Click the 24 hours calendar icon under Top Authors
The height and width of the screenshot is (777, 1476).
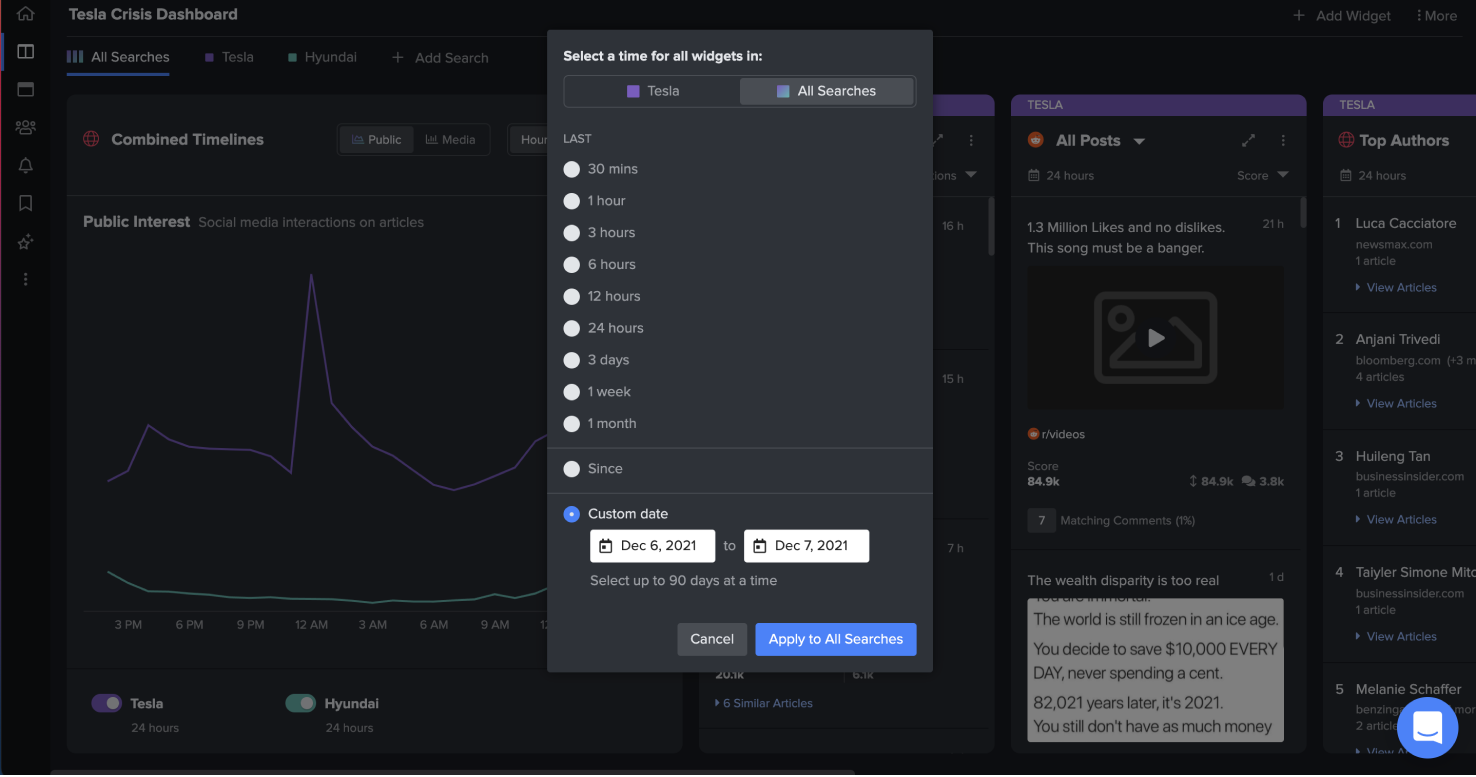coord(1345,175)
